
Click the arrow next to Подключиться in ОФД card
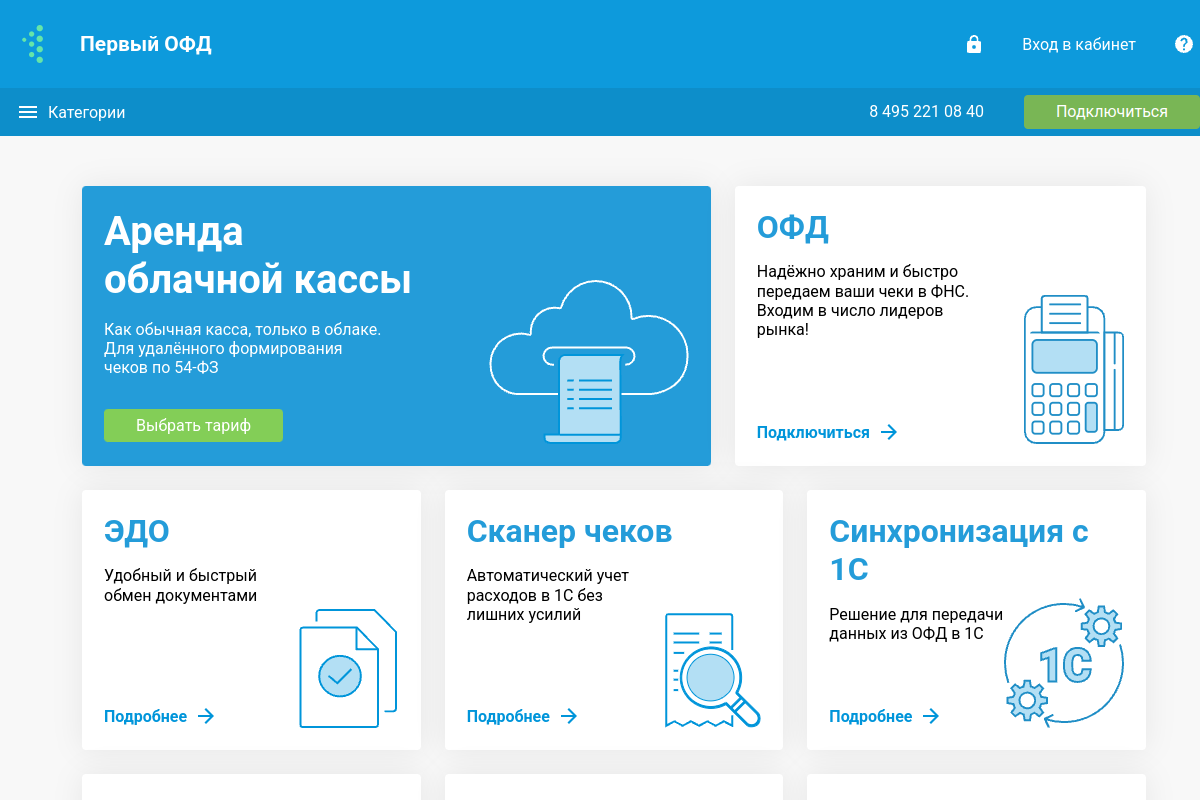(x=888, y=432)
